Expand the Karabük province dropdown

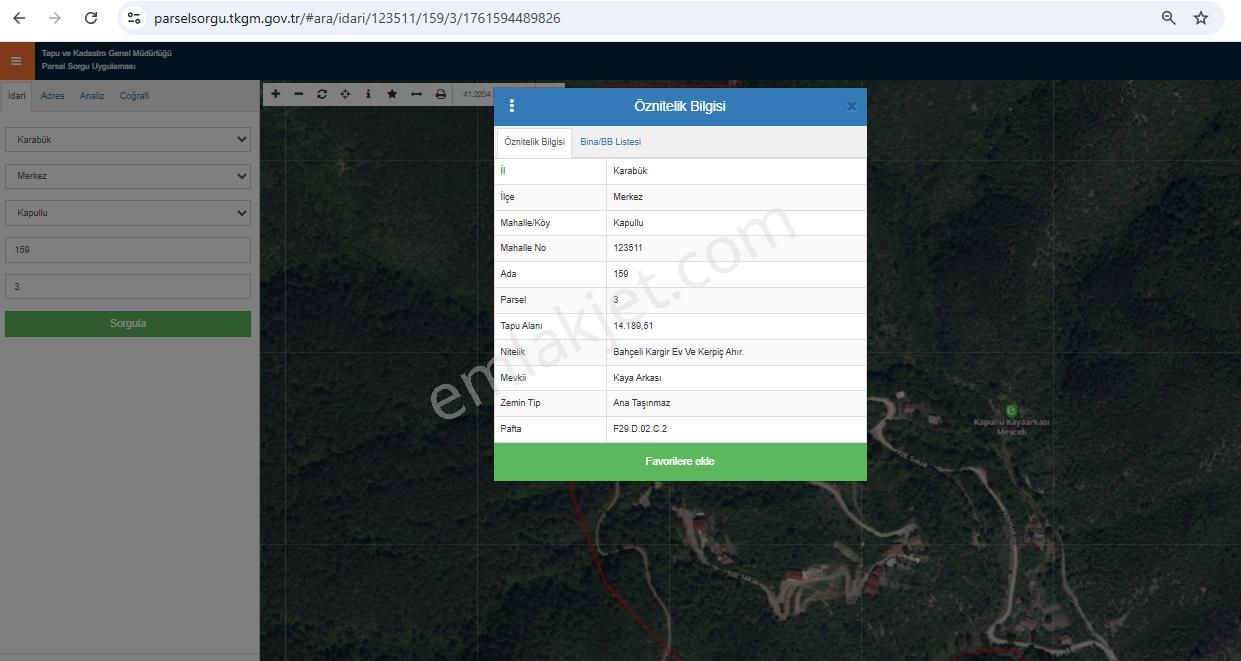click(x=128, y=140)
